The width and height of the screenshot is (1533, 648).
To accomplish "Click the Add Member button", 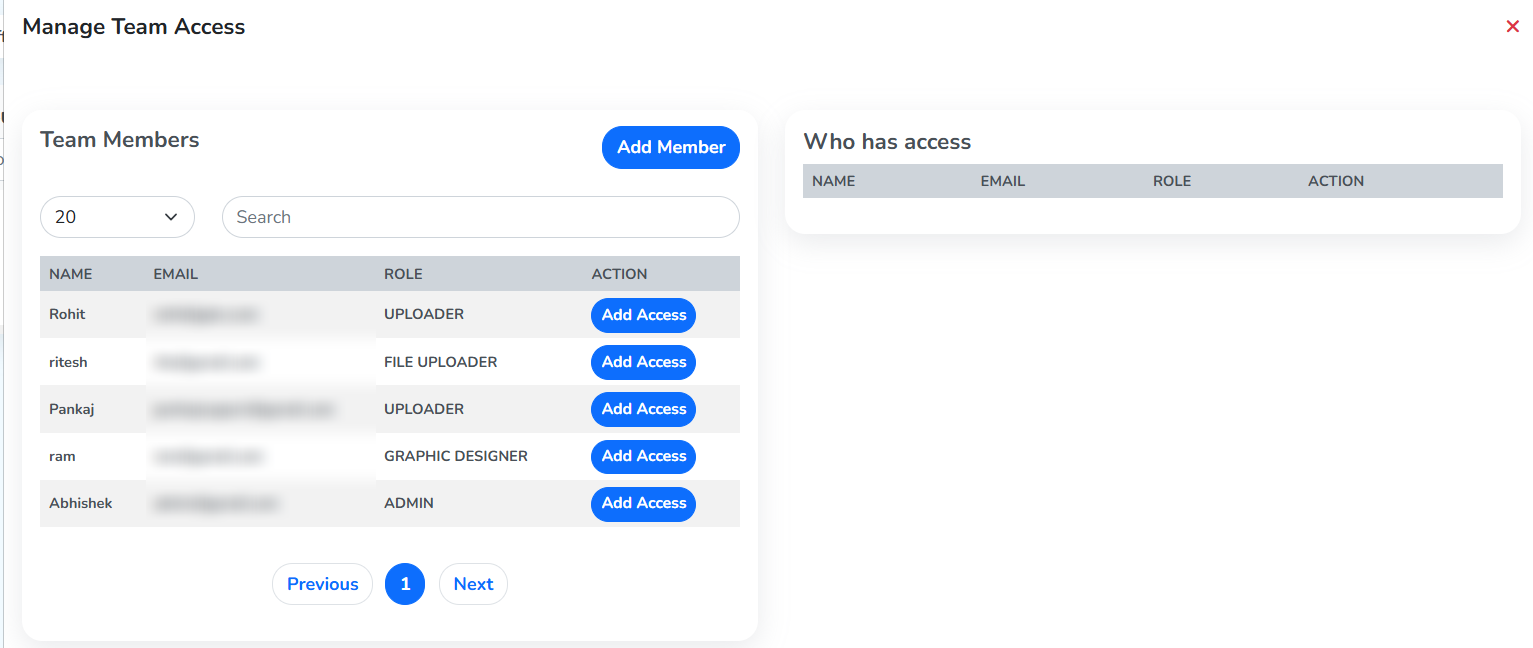I will [671, 147].
